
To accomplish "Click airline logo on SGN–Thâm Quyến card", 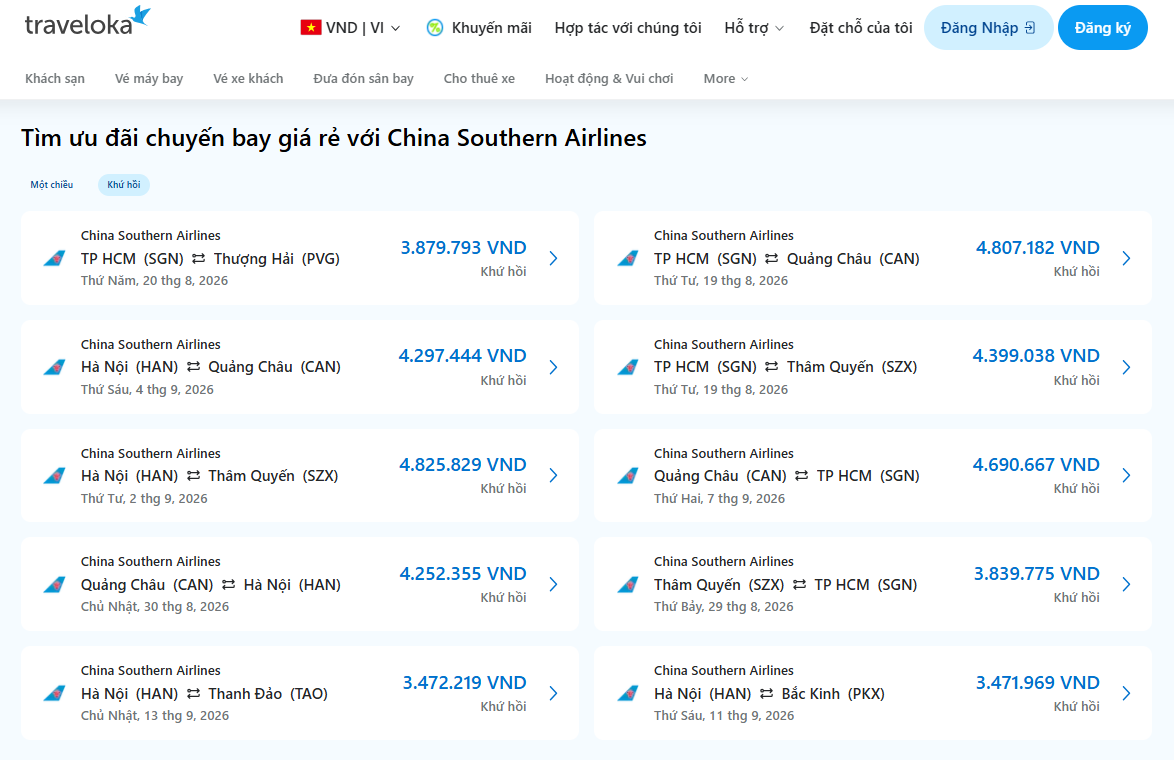I will click(627, 367).
